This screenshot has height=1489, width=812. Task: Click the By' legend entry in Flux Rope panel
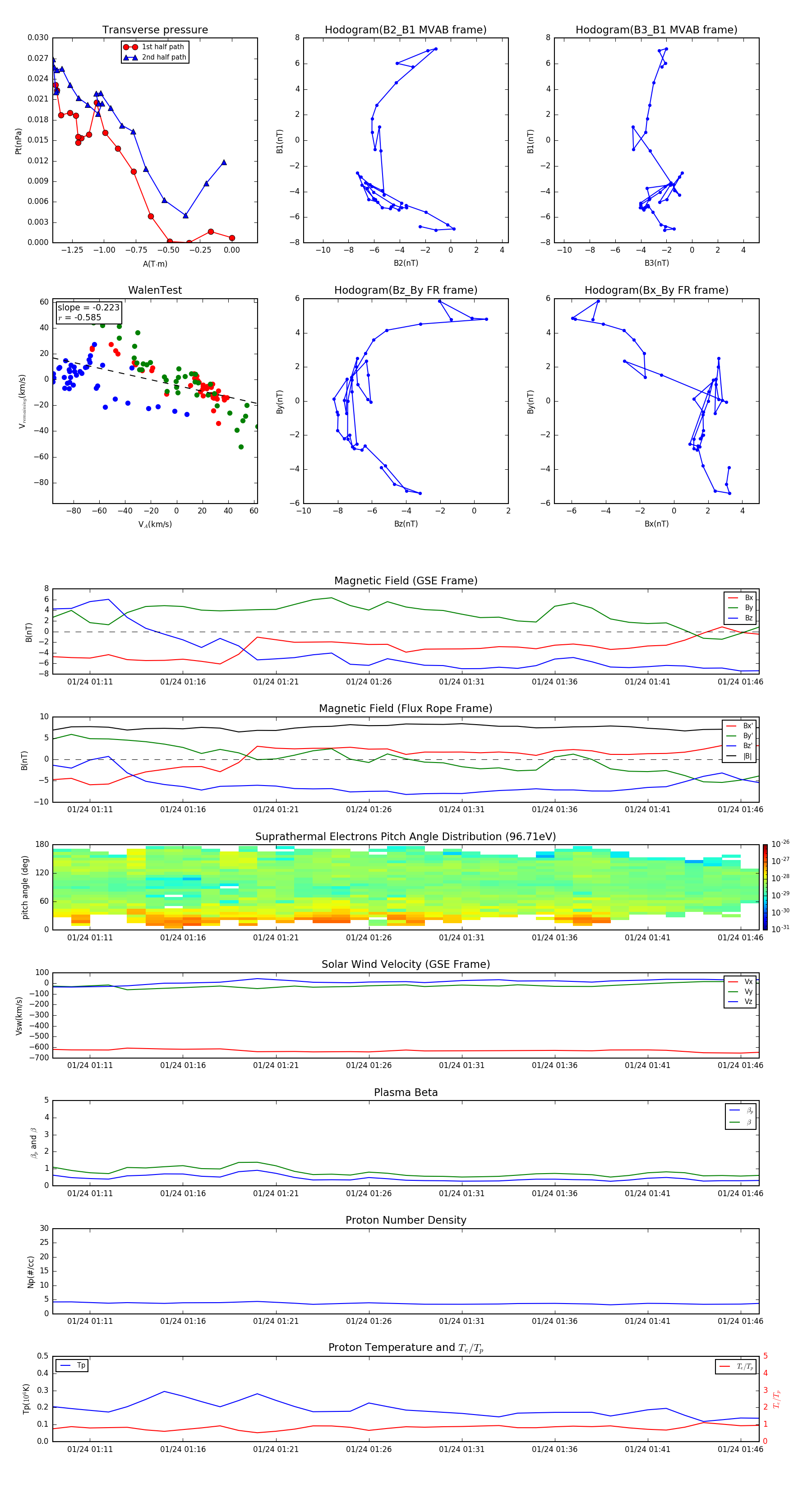[x=740, y=736]
